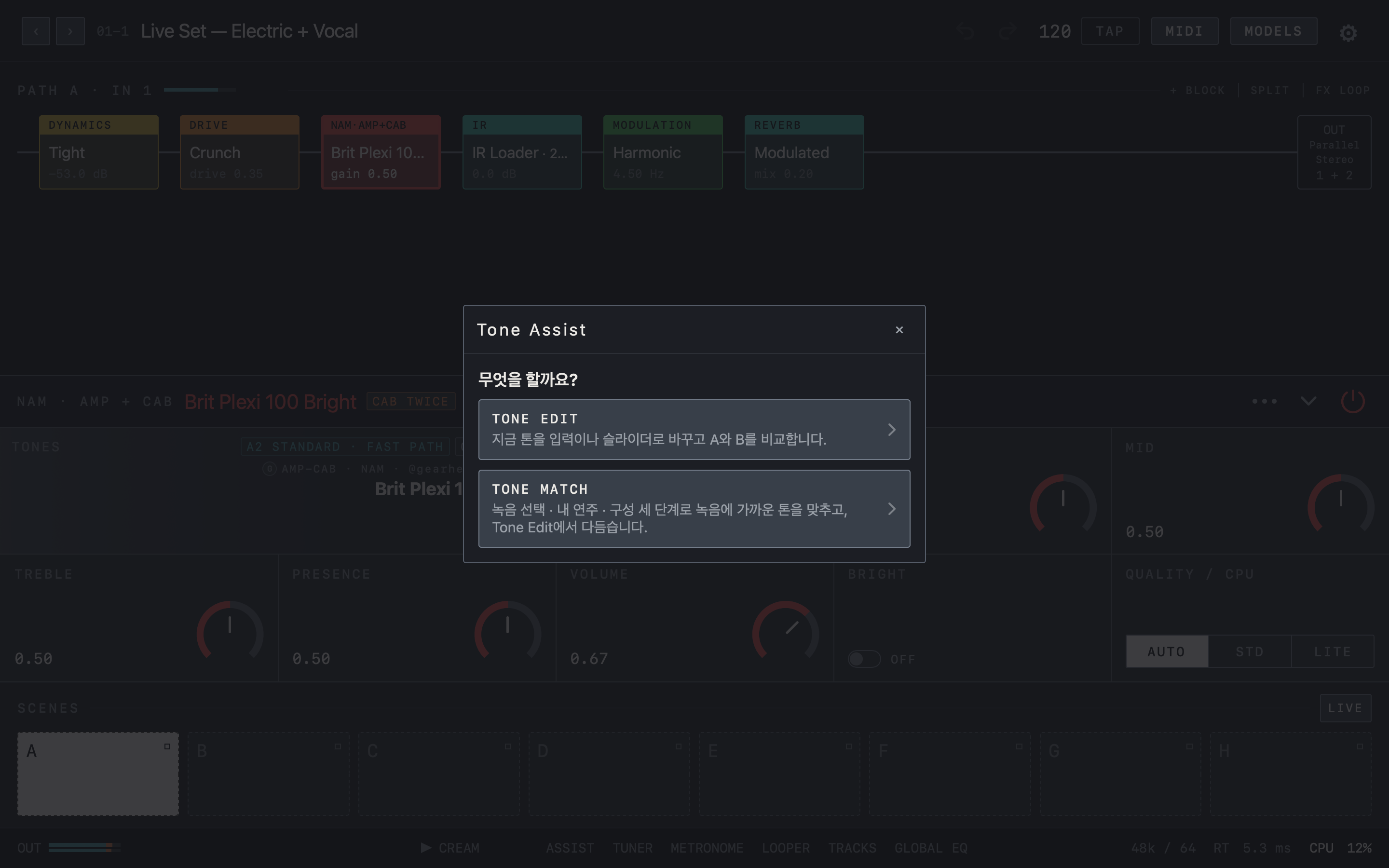Select scene D
The width and height of the screenshot is (1389, 868).
click(609, 773)
